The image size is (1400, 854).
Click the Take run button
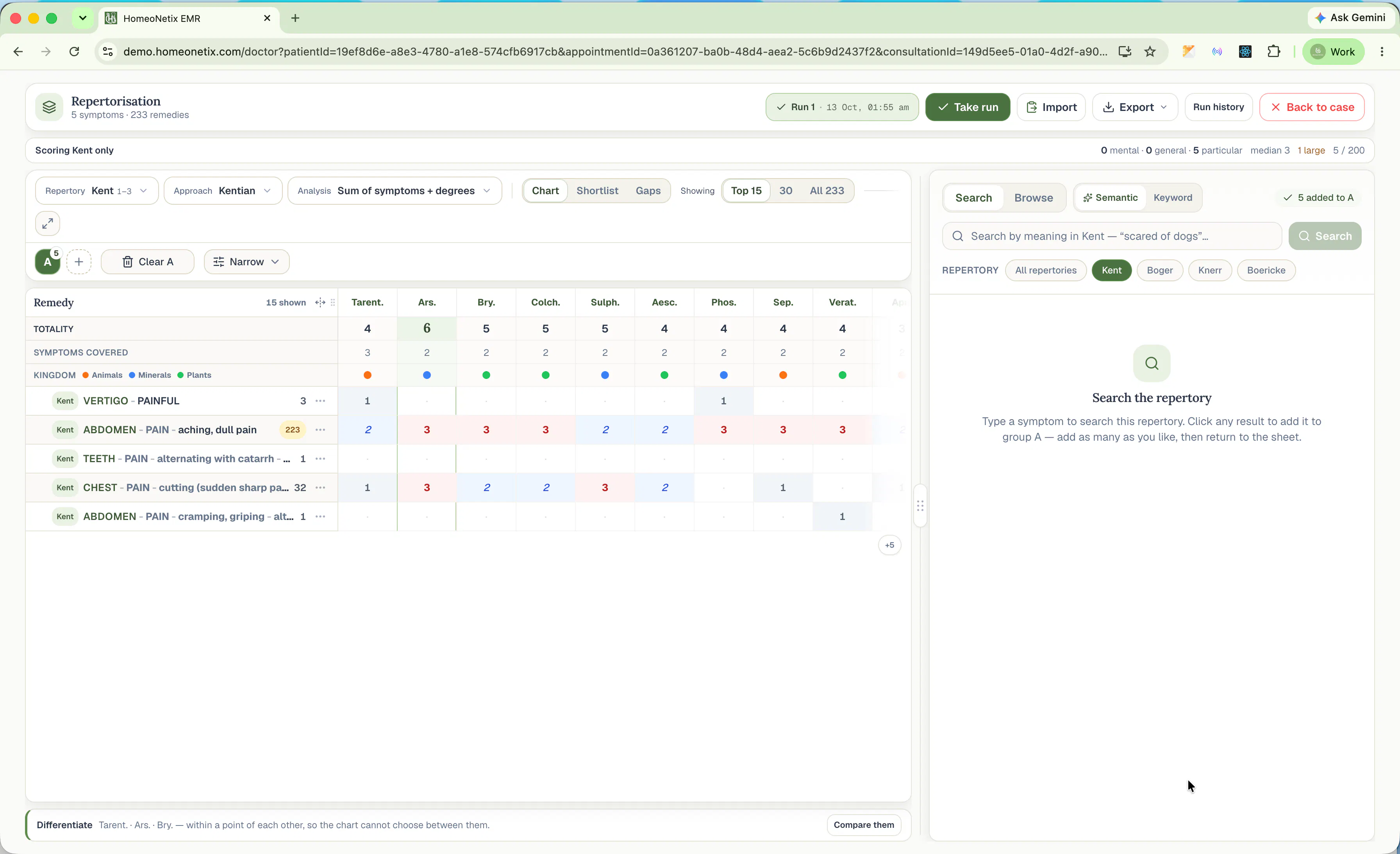(x=968, y=107)
